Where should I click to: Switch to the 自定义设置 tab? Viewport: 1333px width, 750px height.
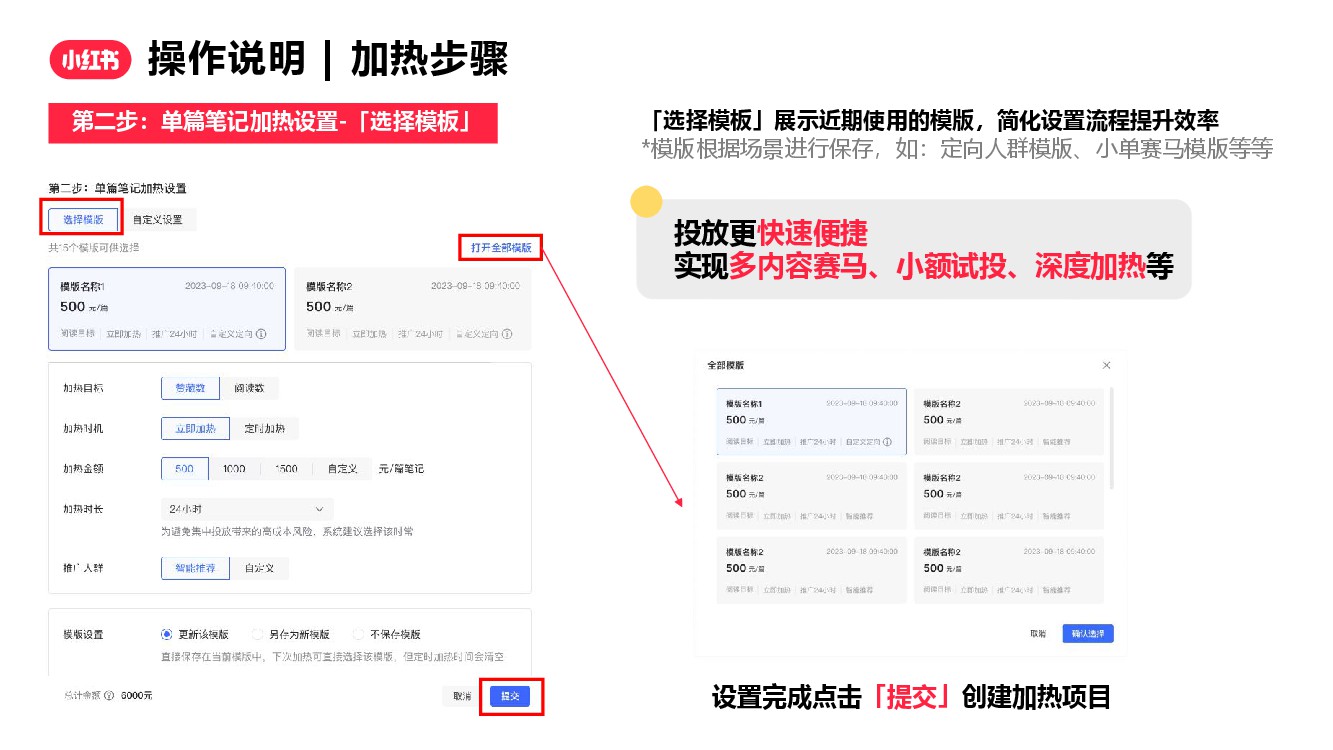158,219
